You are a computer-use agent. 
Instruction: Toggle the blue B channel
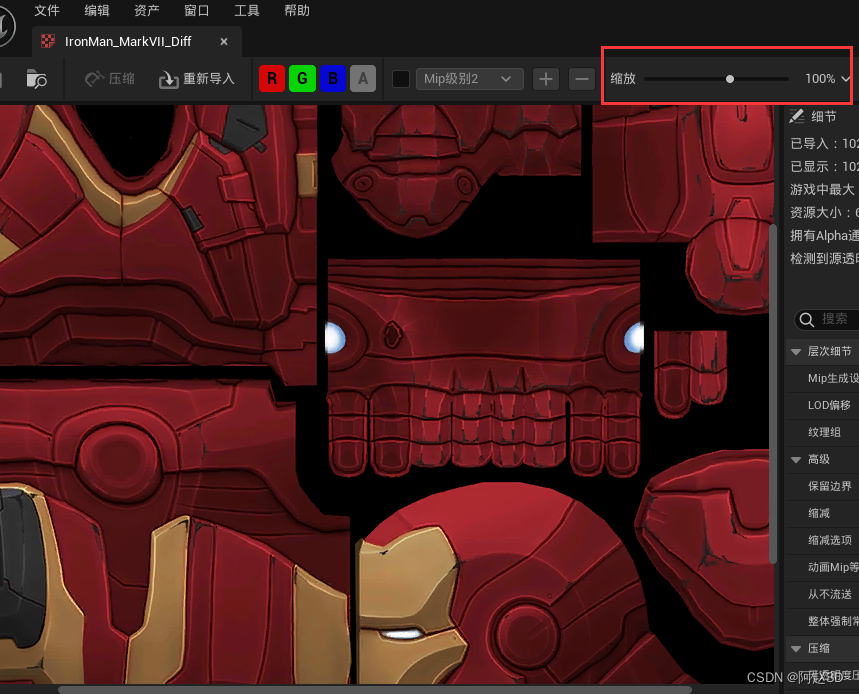point(333,79)
